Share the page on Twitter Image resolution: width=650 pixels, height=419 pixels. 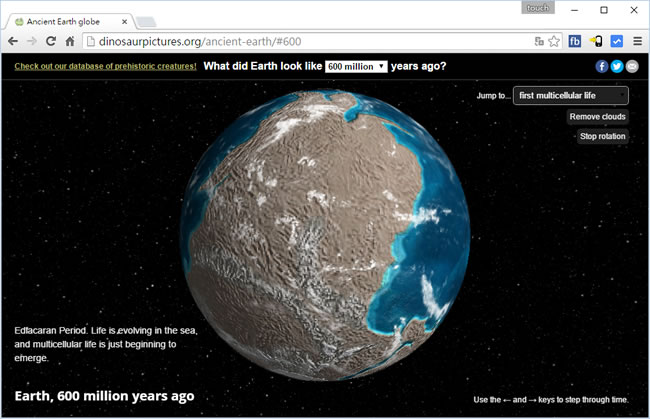pyautogui.click(x=617, y=66)
